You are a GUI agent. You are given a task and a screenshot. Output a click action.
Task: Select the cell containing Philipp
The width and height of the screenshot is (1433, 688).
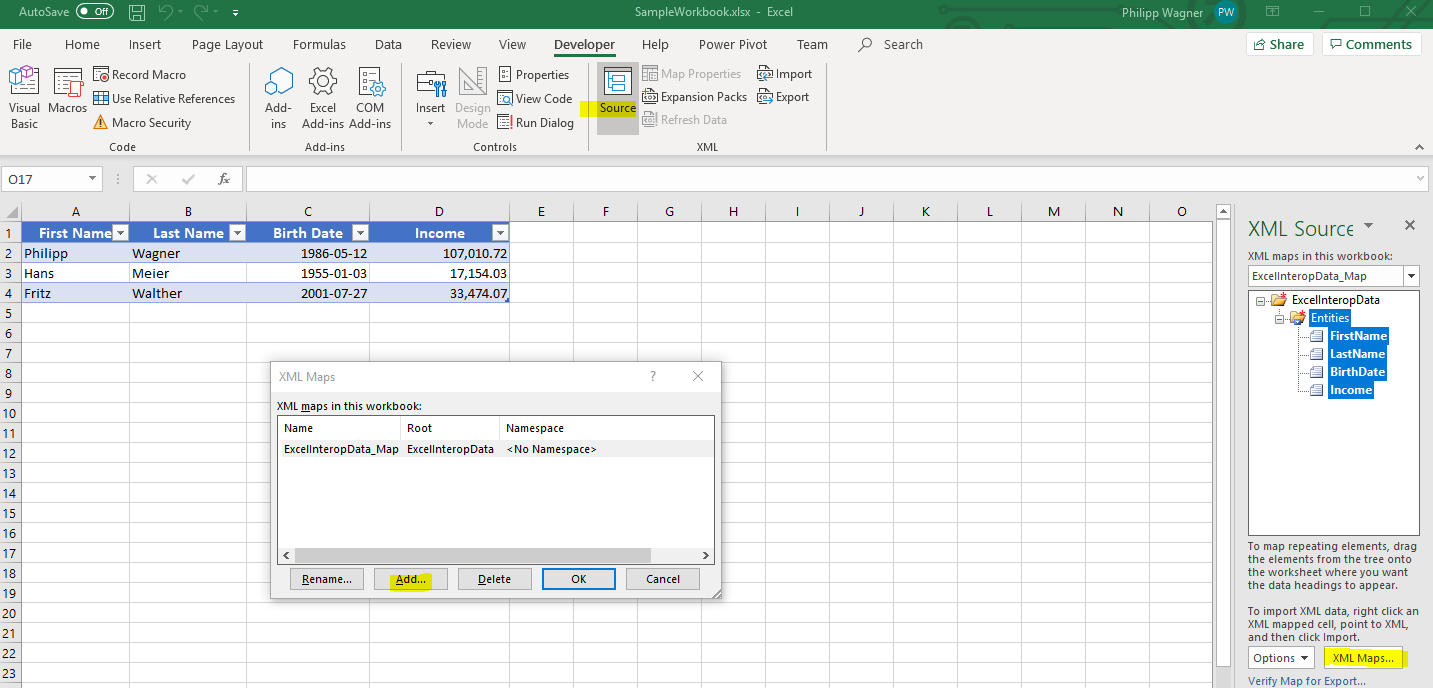point(76,253)
